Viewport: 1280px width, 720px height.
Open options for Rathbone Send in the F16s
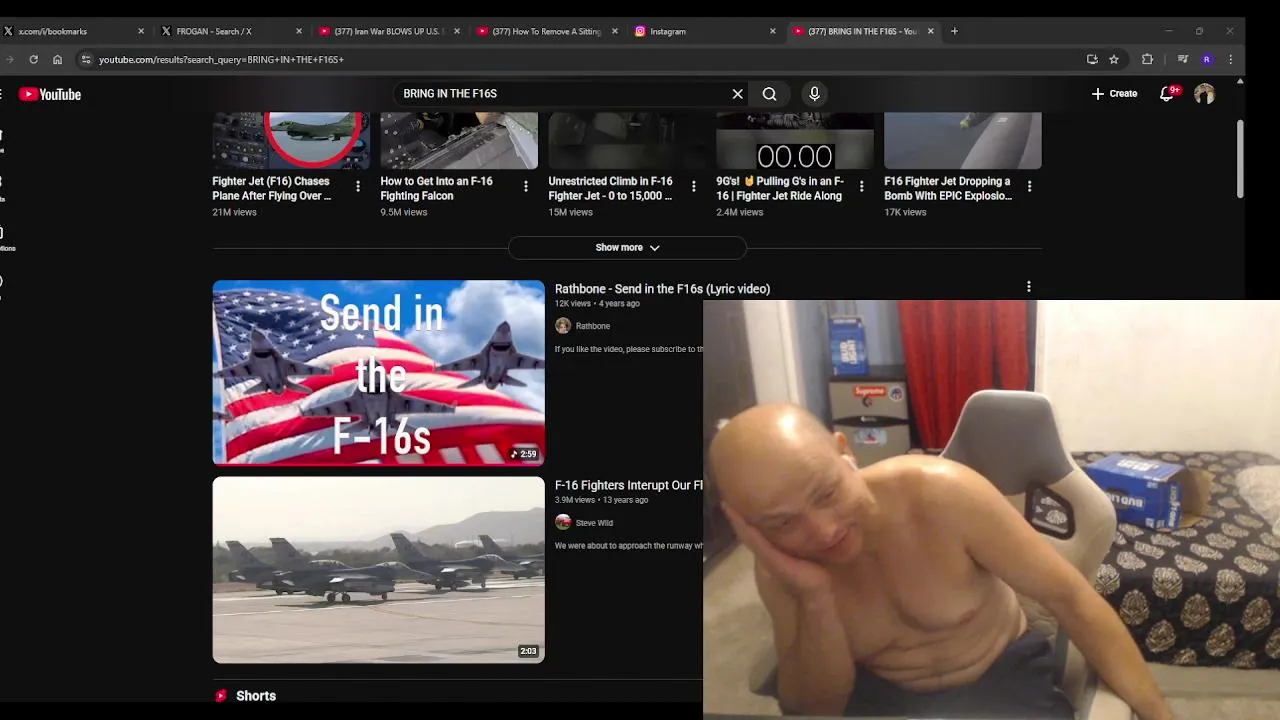[1029, 287]
